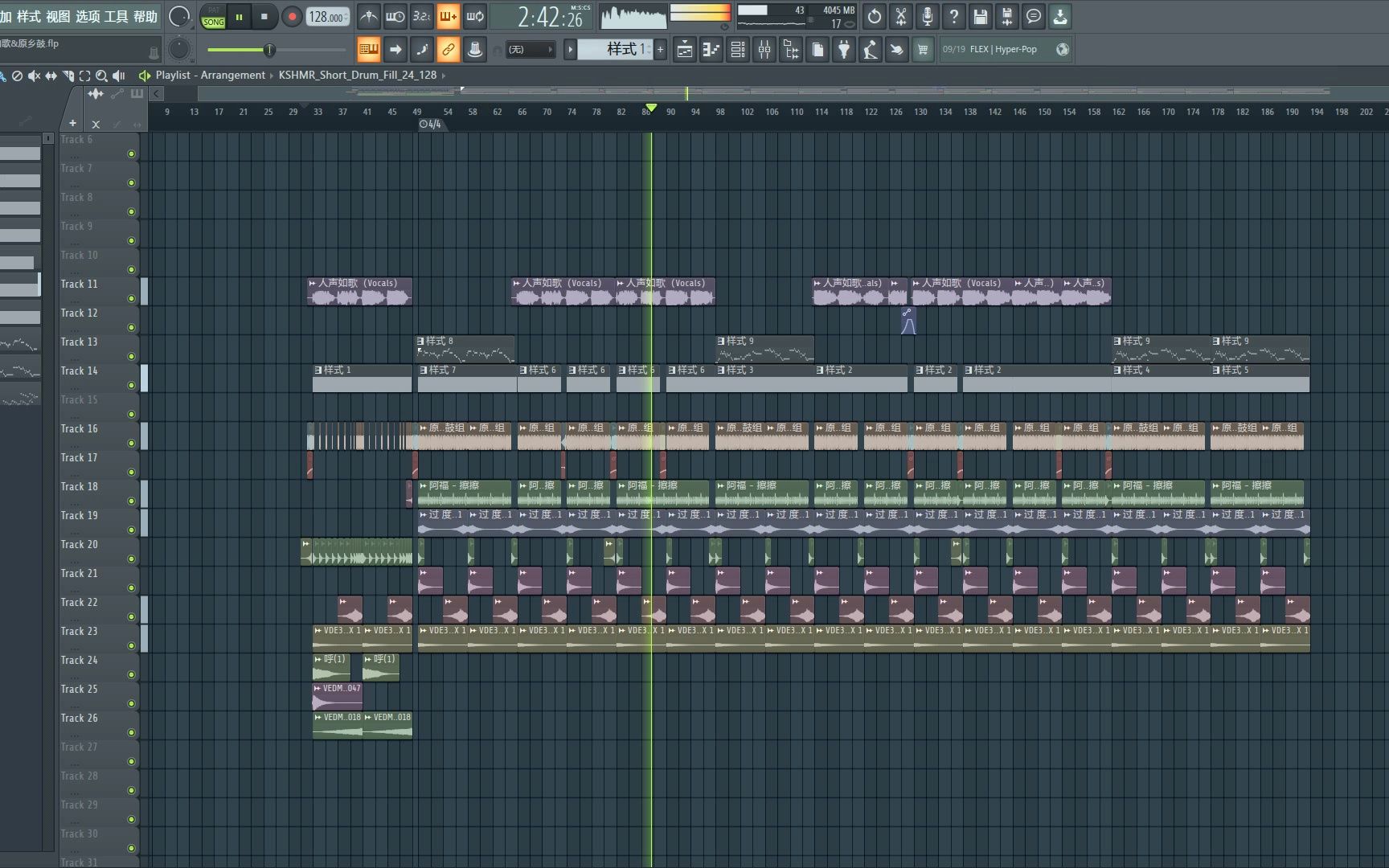Export audio with render floppy icon

click(1007, 16)
